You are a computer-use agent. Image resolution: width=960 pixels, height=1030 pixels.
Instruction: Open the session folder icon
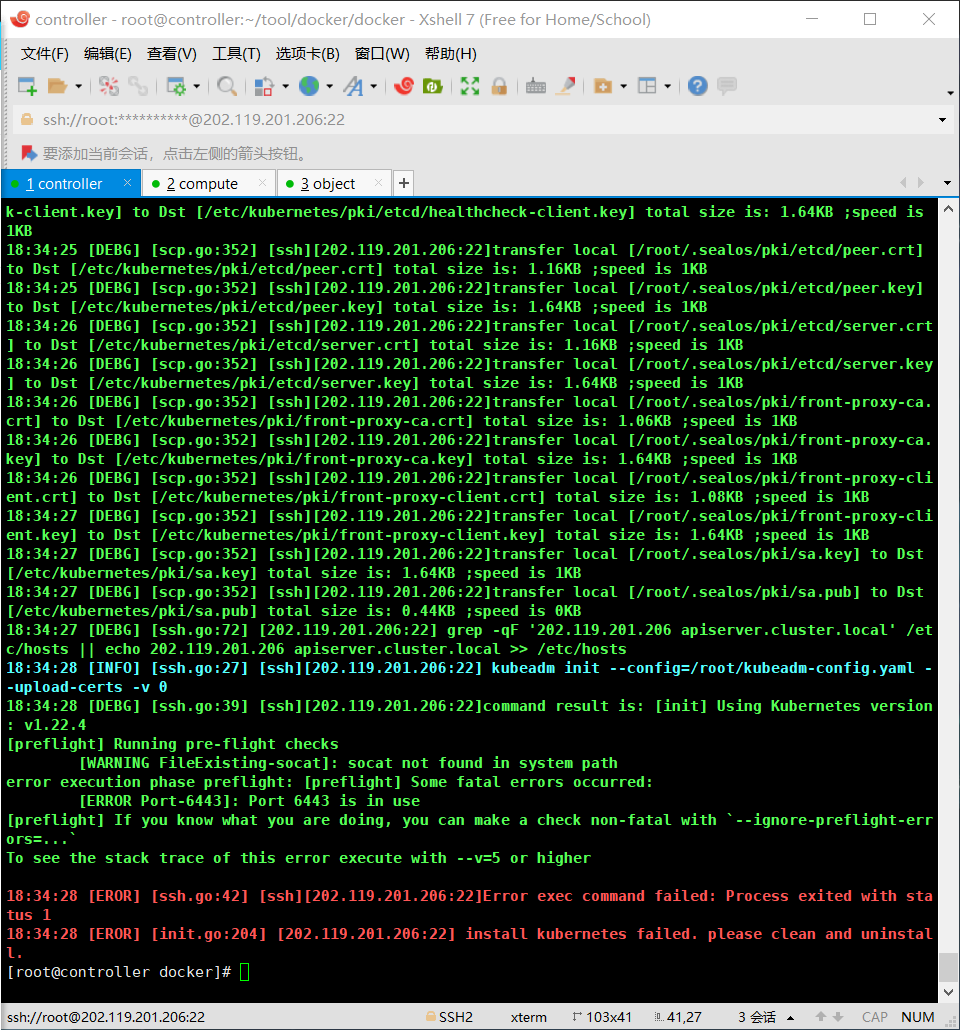tap(58, 86)
